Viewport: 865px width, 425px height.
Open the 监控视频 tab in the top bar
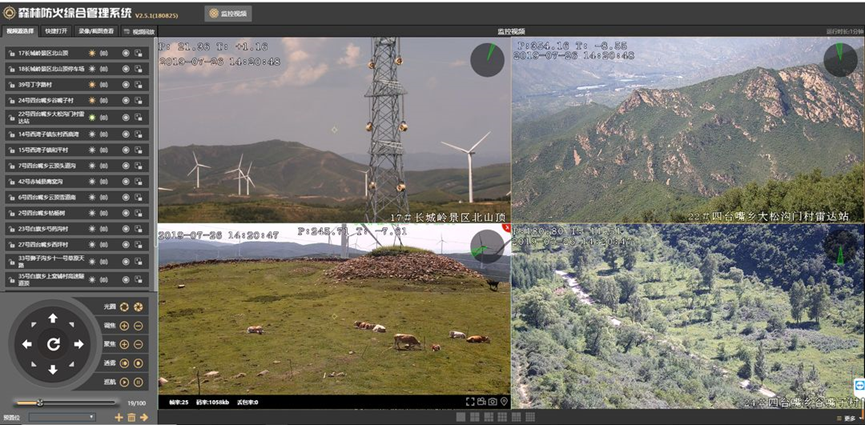[229, 14]
